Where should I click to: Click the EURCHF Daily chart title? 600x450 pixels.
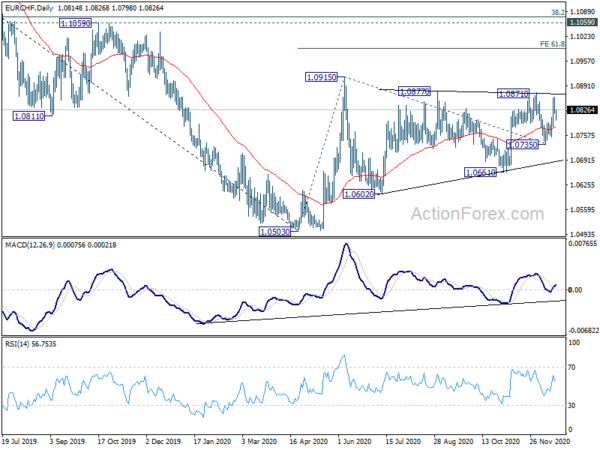[29, 8]
